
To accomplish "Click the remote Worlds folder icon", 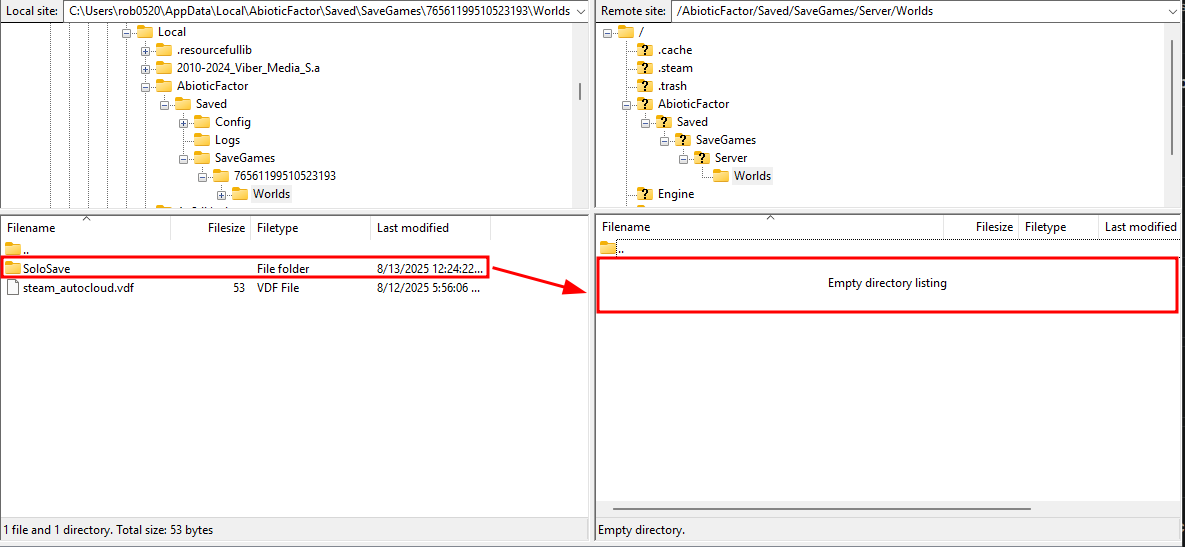I will (722, 176).
